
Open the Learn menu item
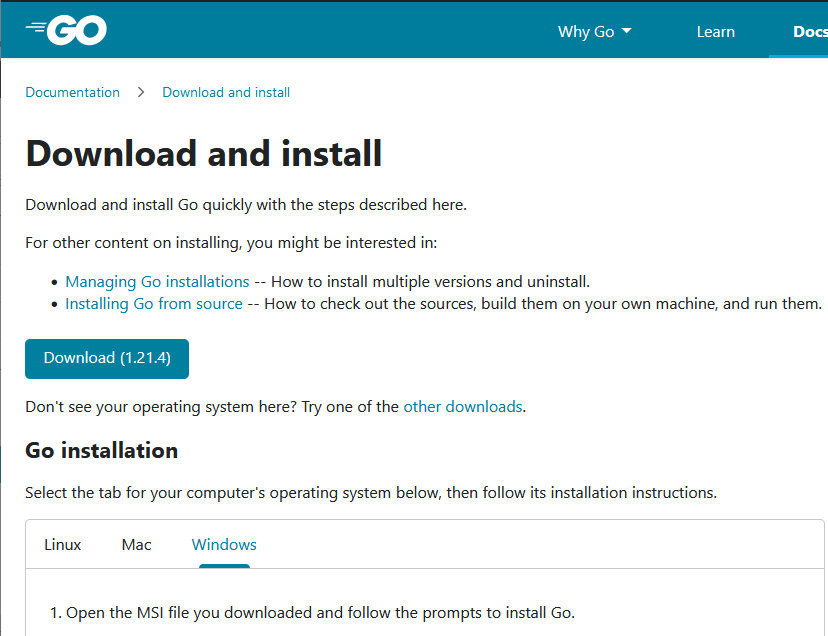pos(716,32)
